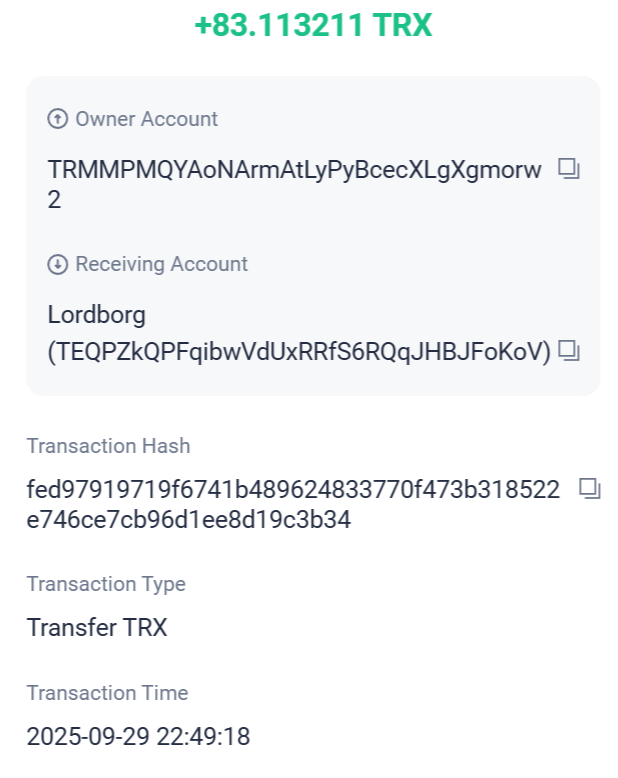Click the Transaction Time label
The width and height of the screenshot is (618, 778).
pyautogui.click(x=107, y=693)
